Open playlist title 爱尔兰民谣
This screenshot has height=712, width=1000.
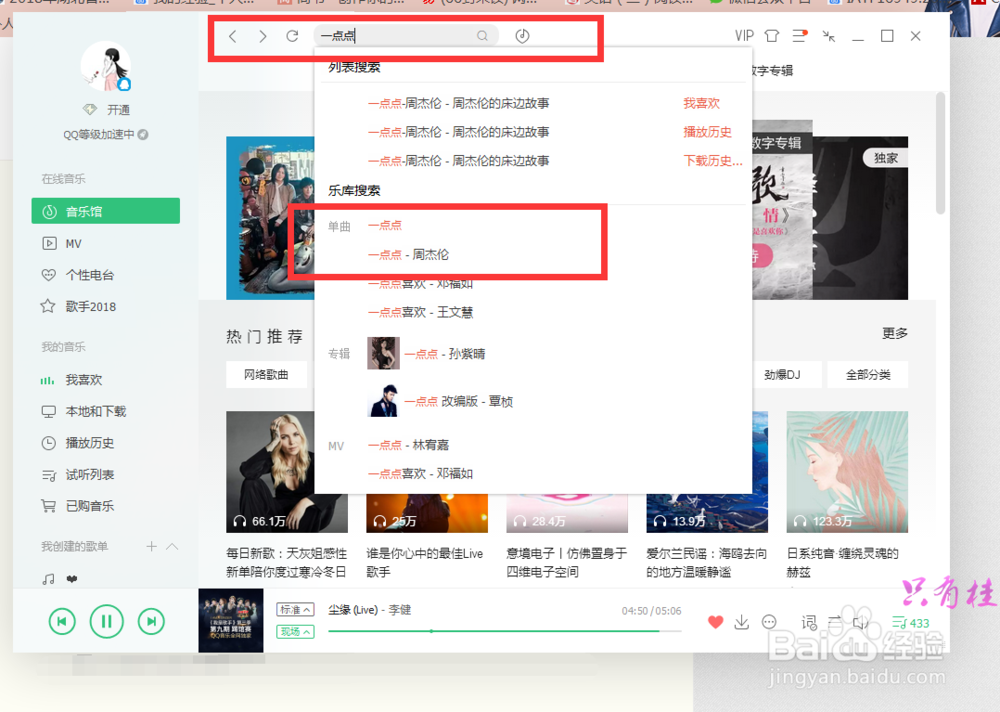[707, 562]
